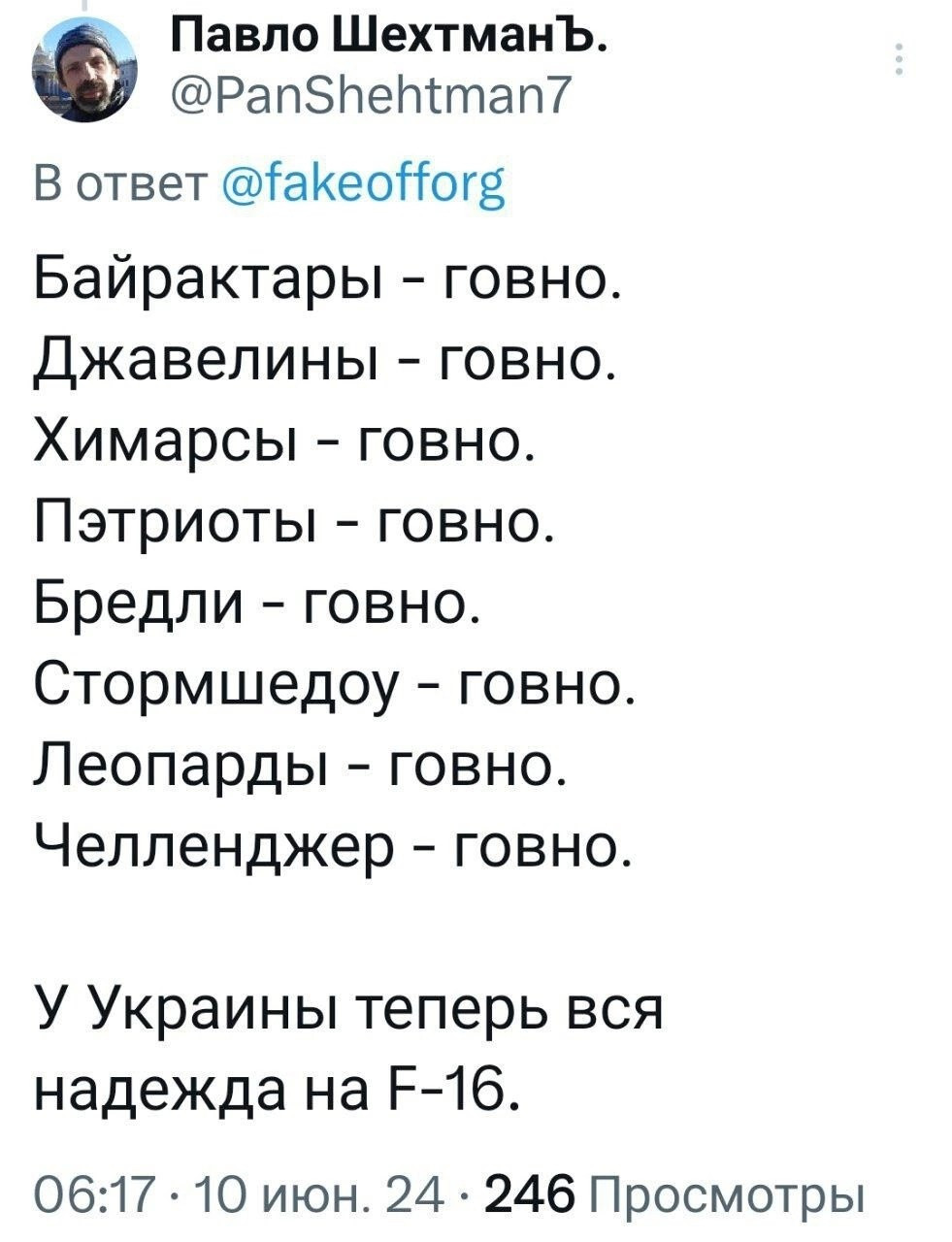Open the three-dot more options menu
This screenshot has width=952, height=1242.
(899, 61)
